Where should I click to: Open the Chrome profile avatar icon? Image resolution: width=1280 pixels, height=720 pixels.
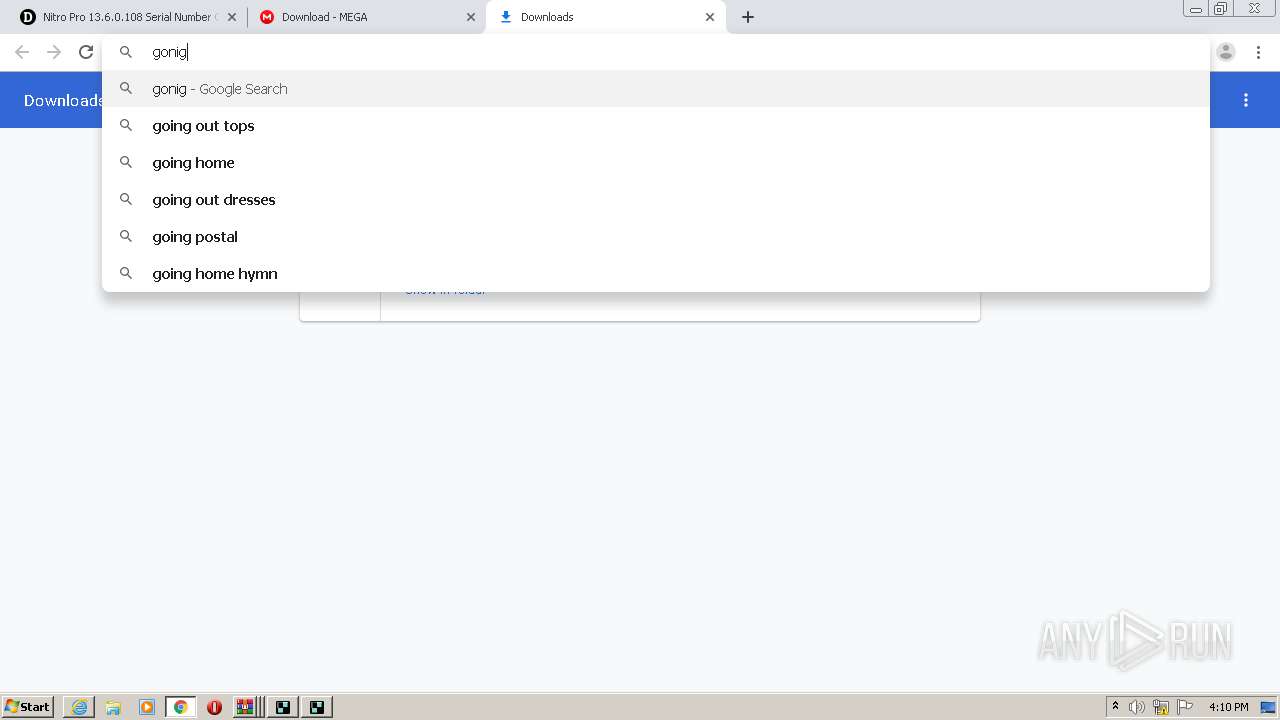[1226, 52]
